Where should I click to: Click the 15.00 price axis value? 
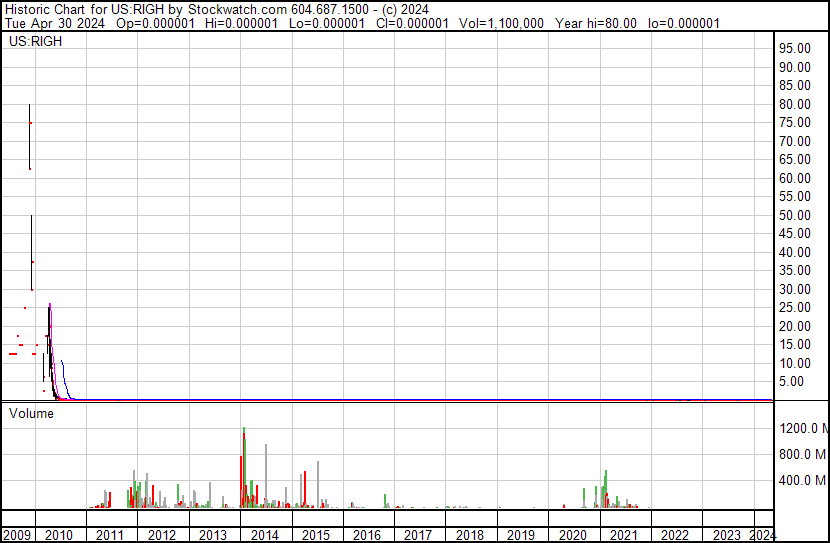click(795, 345)
